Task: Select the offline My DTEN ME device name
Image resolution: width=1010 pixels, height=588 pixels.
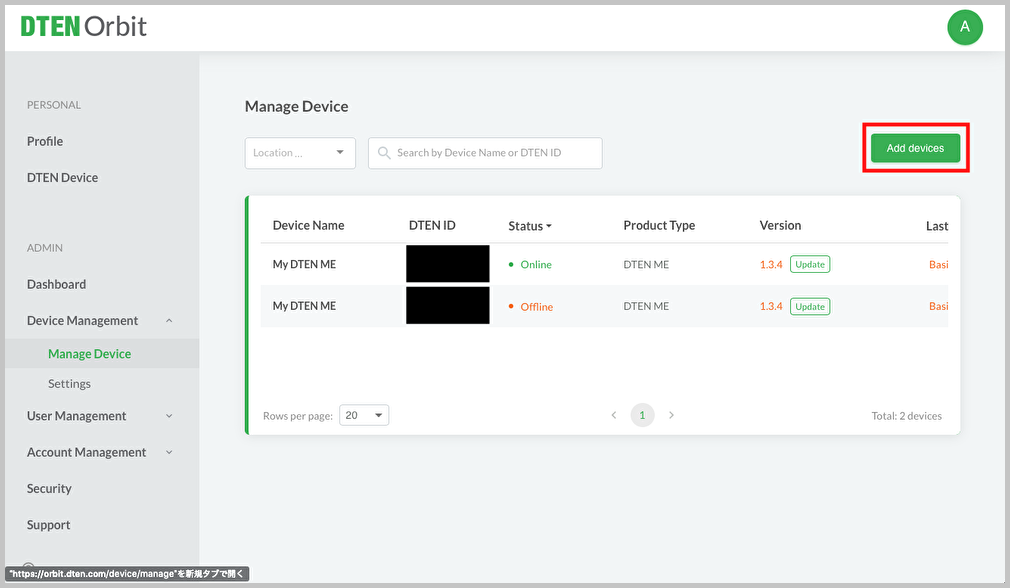Action: [304, 306]
